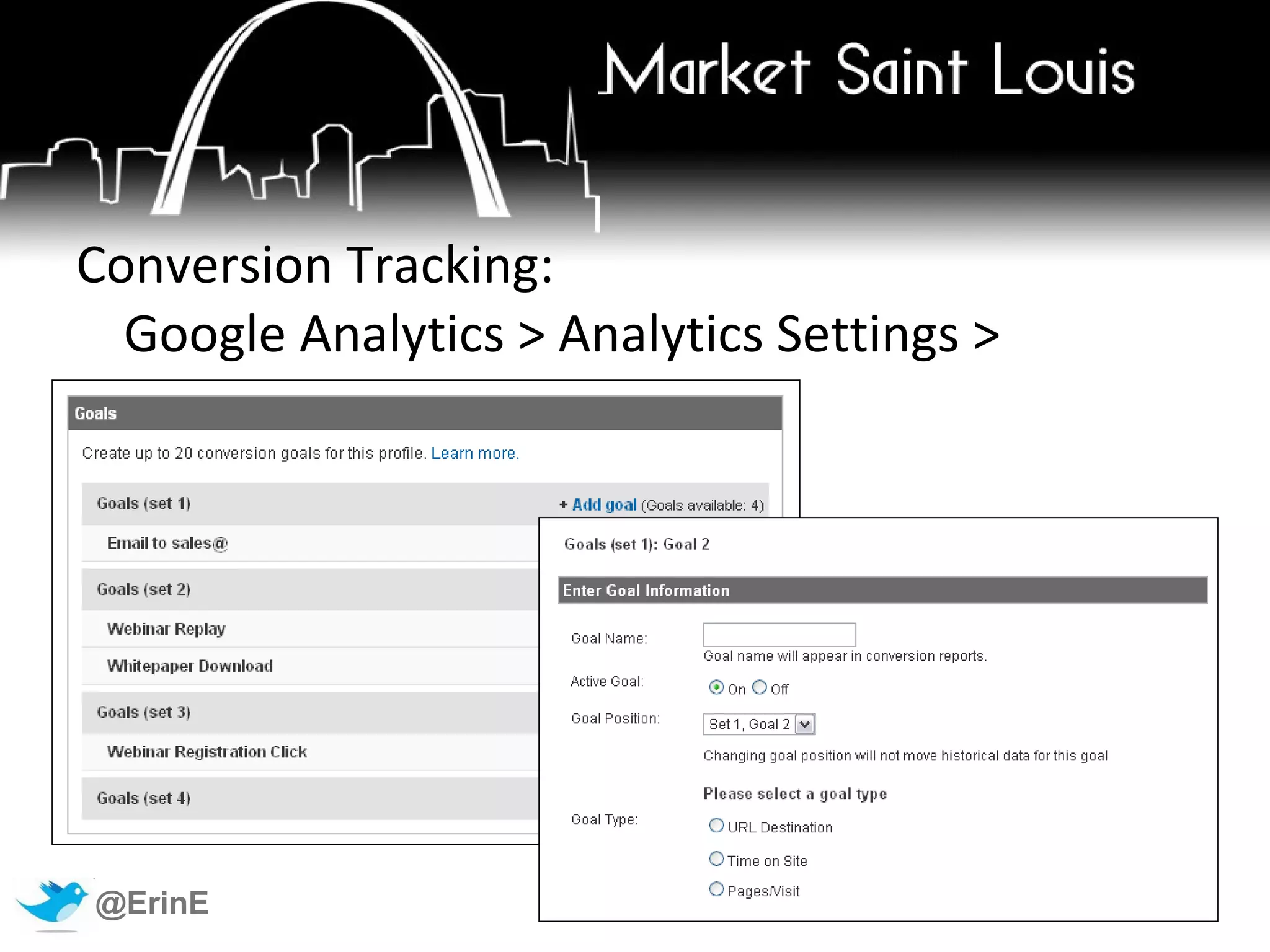Click the Goal Name text field
Viewport: 1270px width, 952px height.
click(779, 635)
